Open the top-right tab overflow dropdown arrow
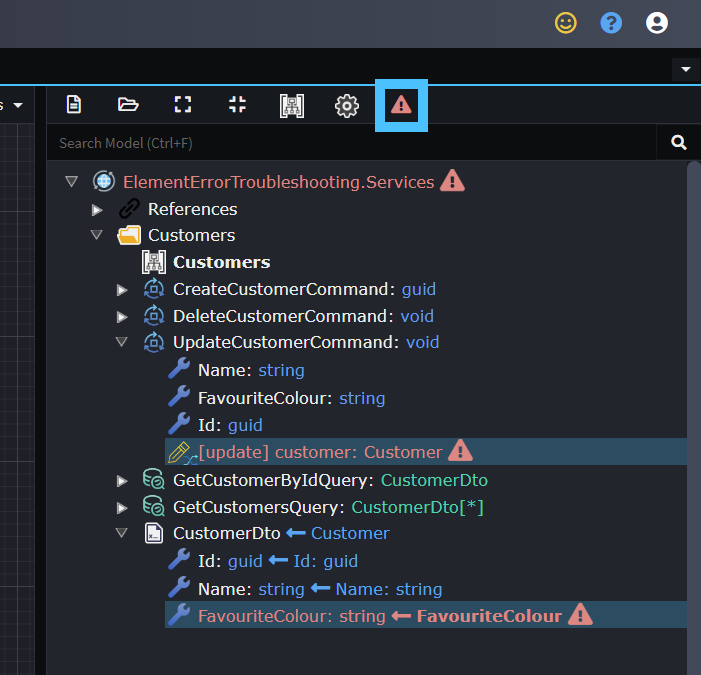 [686, 69]
